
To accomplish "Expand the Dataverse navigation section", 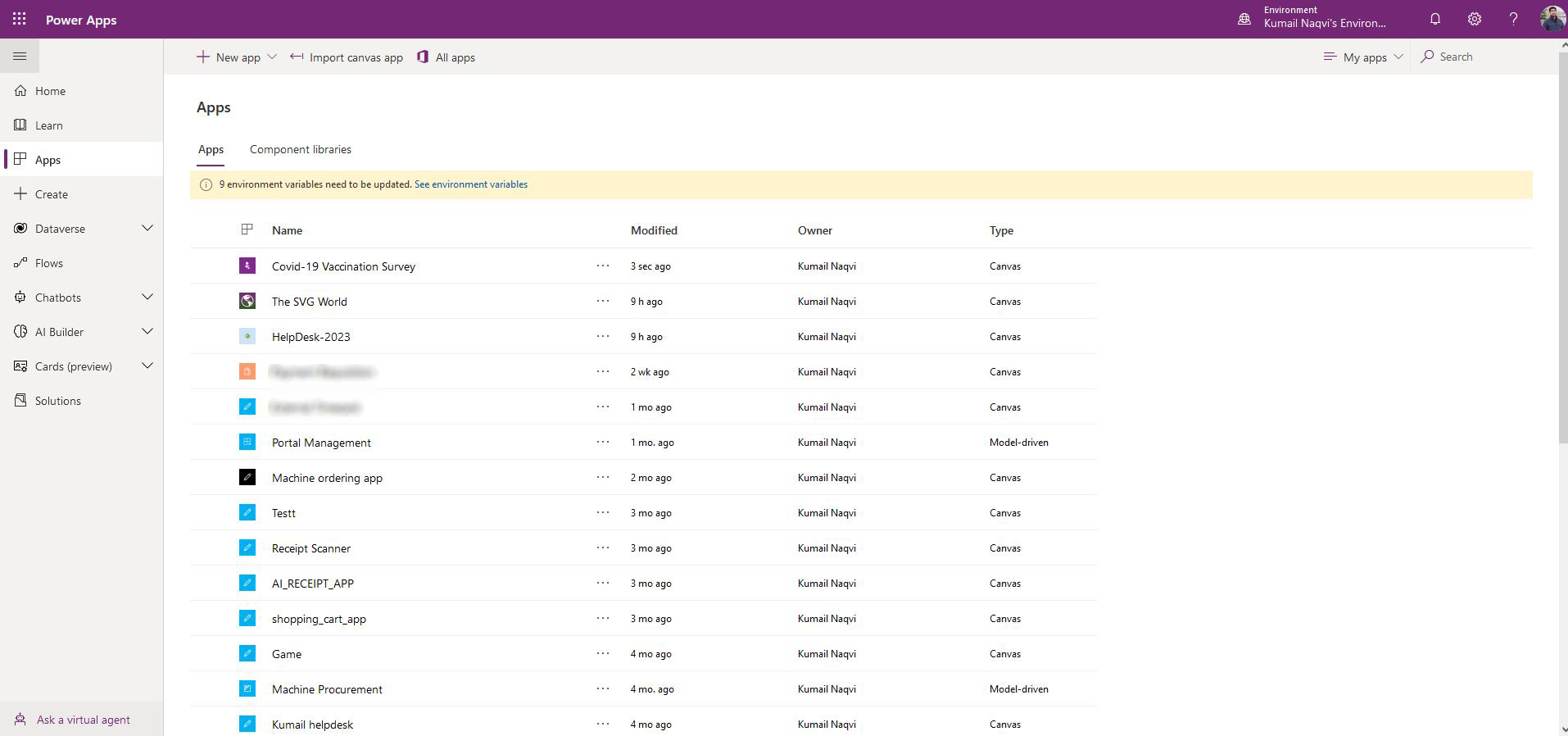I will click(x=147, y=229).
